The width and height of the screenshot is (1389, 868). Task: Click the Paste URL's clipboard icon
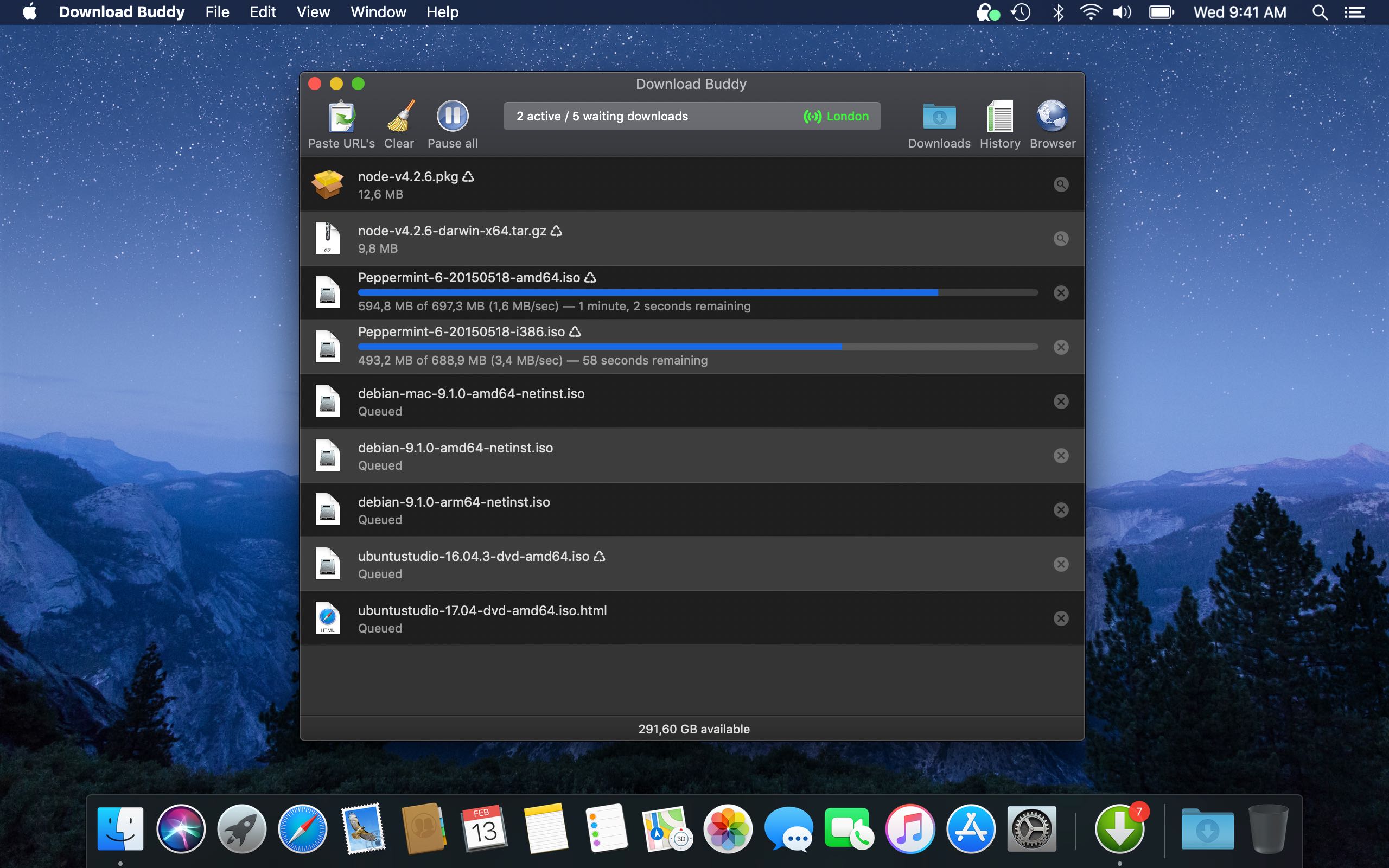pyautogui.click(x=341, y=116)
